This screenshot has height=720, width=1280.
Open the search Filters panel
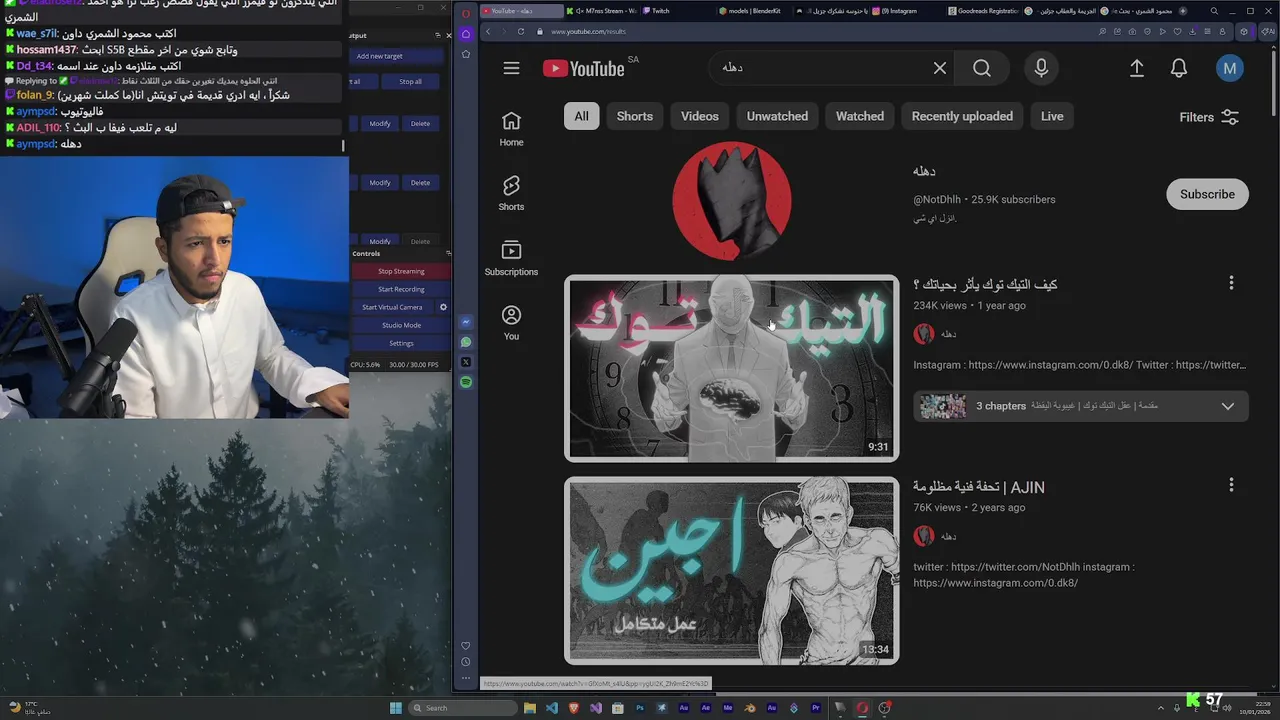point(1209,117)
